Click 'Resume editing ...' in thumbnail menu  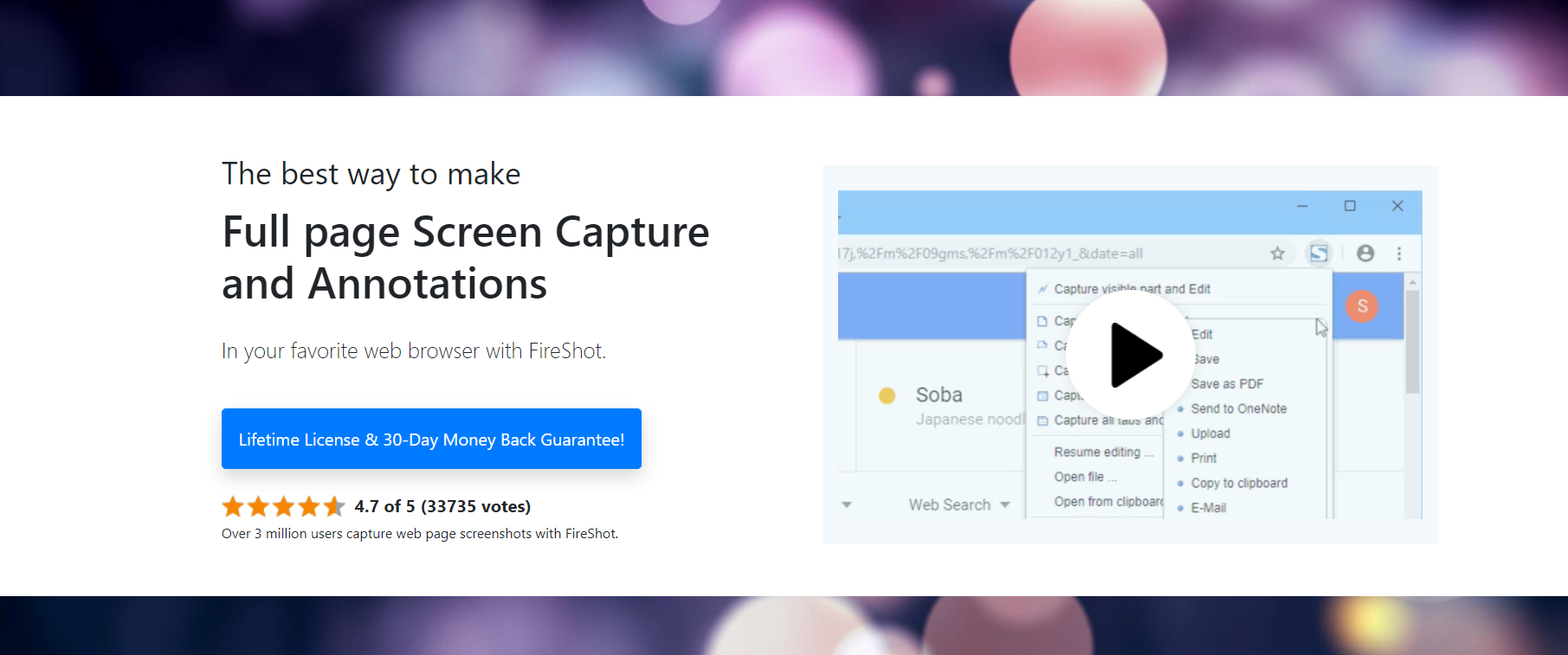point(1104,452)
